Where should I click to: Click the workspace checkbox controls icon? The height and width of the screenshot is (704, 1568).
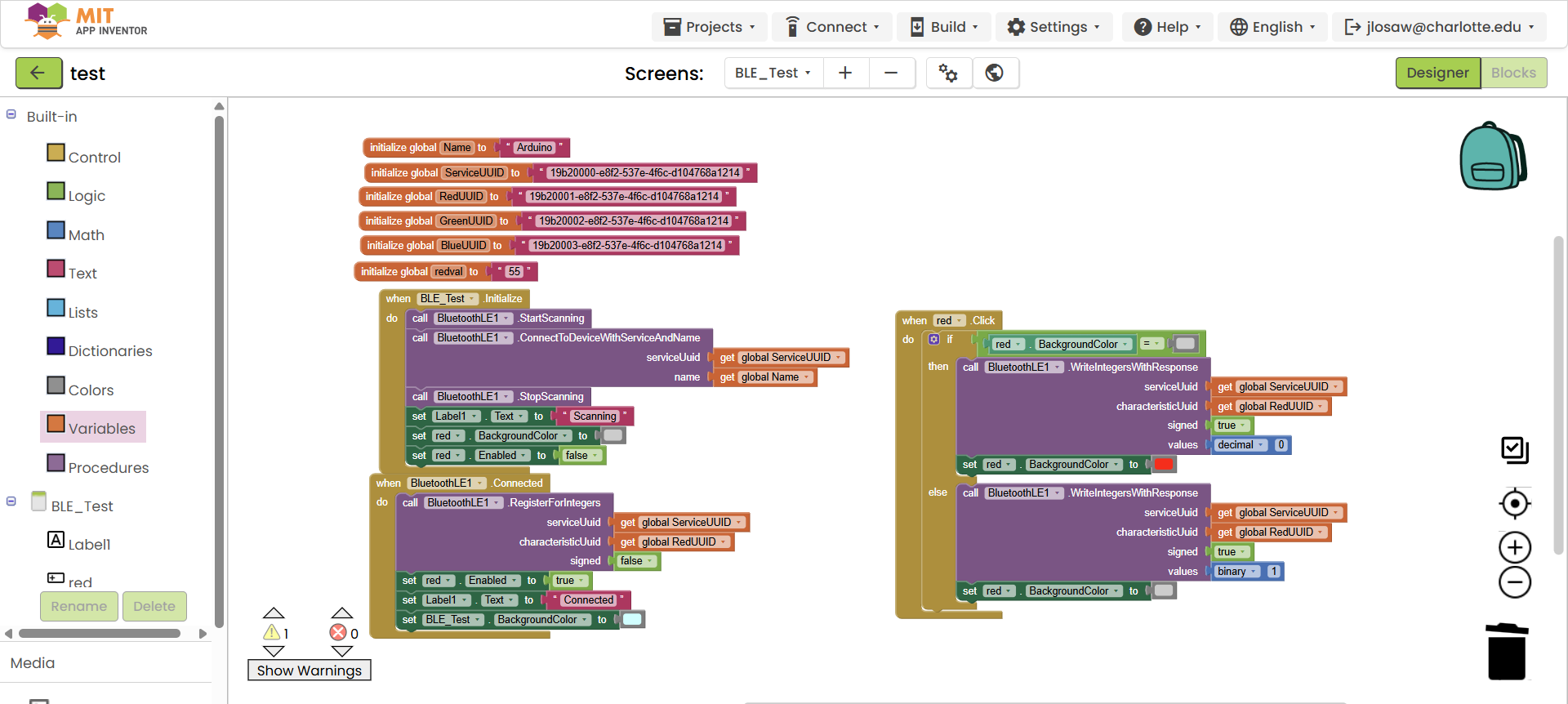(x=1515, y=450)
